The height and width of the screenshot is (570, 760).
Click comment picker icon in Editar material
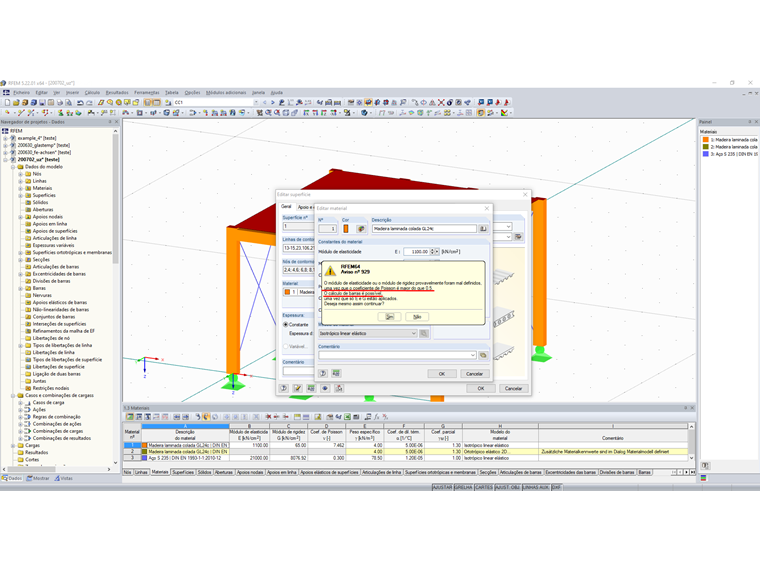483,355
